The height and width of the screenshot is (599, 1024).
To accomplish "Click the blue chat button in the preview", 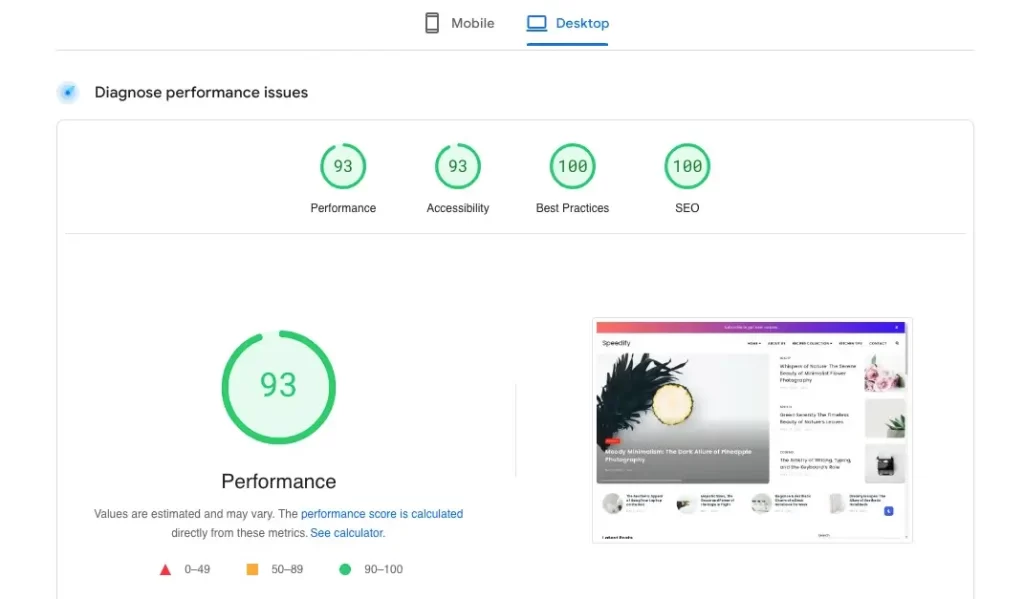I will tap(889, 511).
